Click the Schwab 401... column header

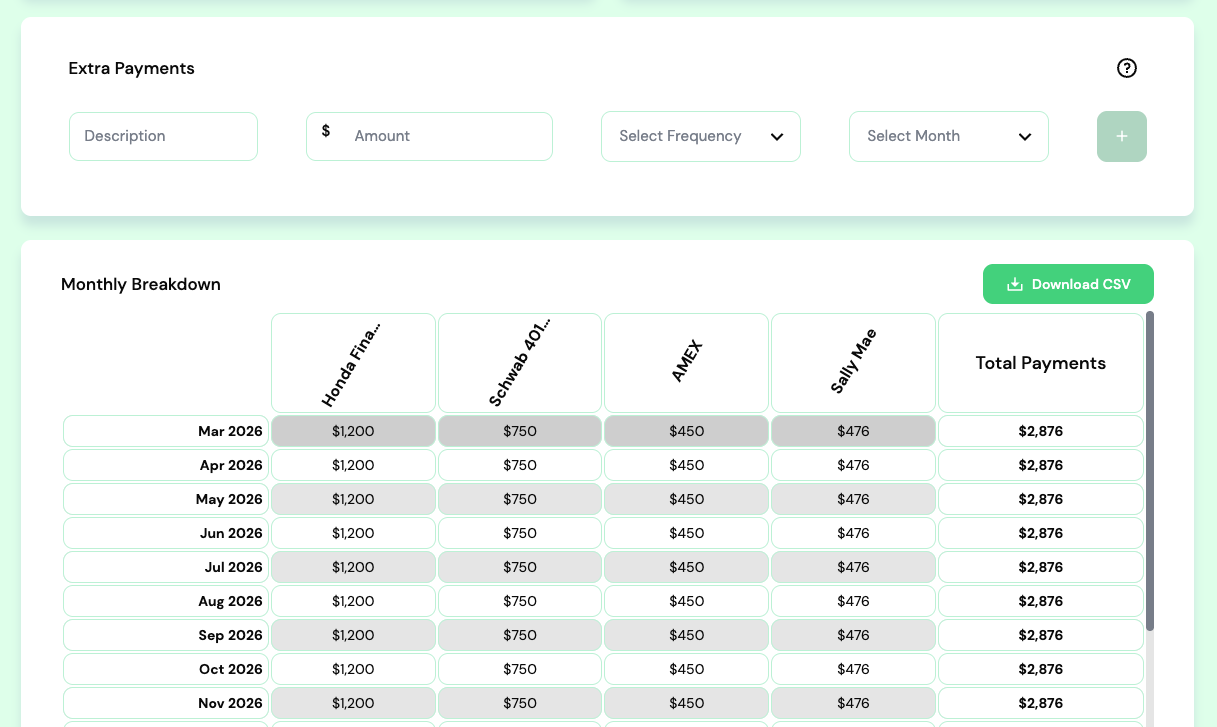[x=520, y=362]
